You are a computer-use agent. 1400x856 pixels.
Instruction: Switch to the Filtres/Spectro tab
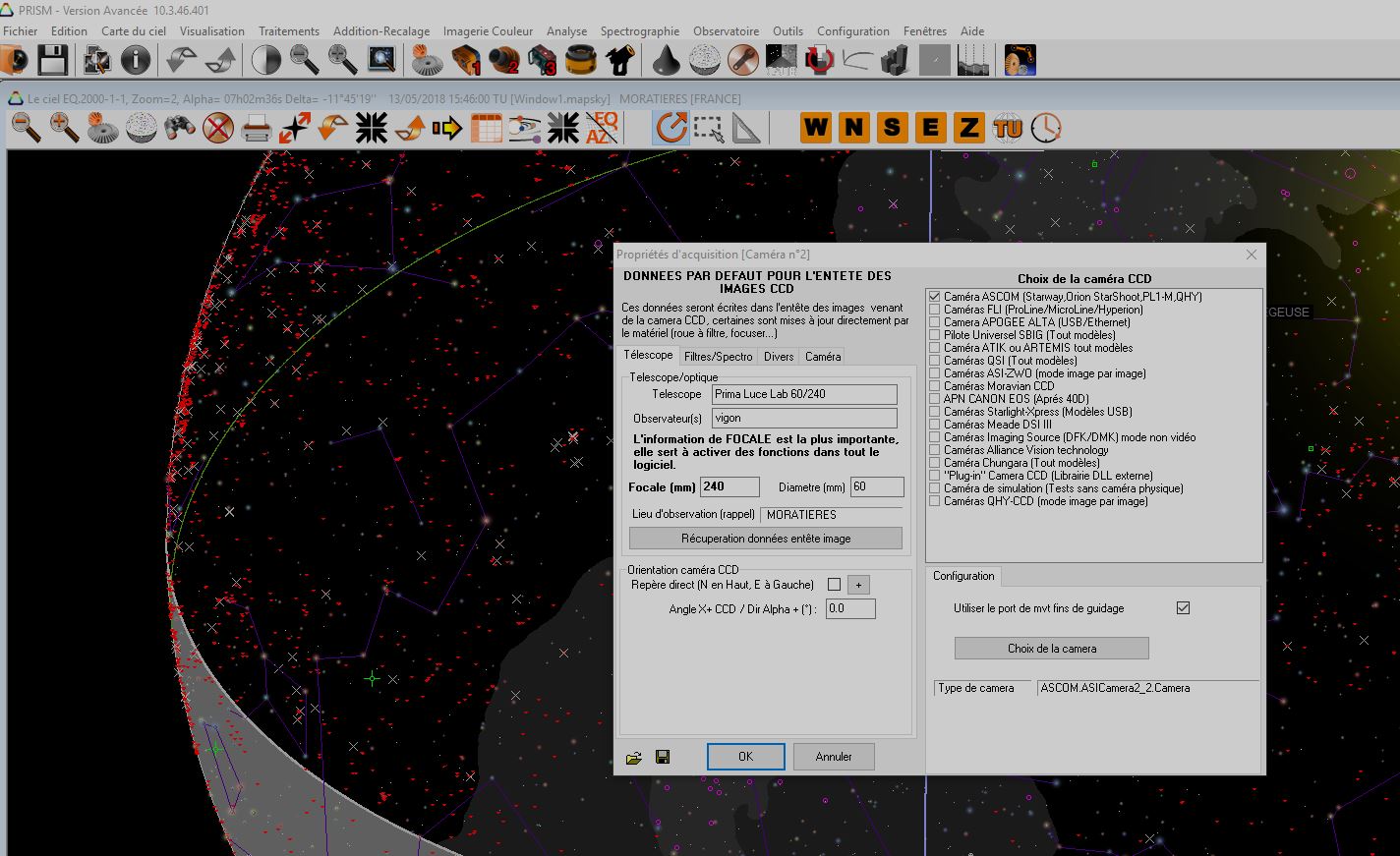pyautogui.click(x=718, y=357)
